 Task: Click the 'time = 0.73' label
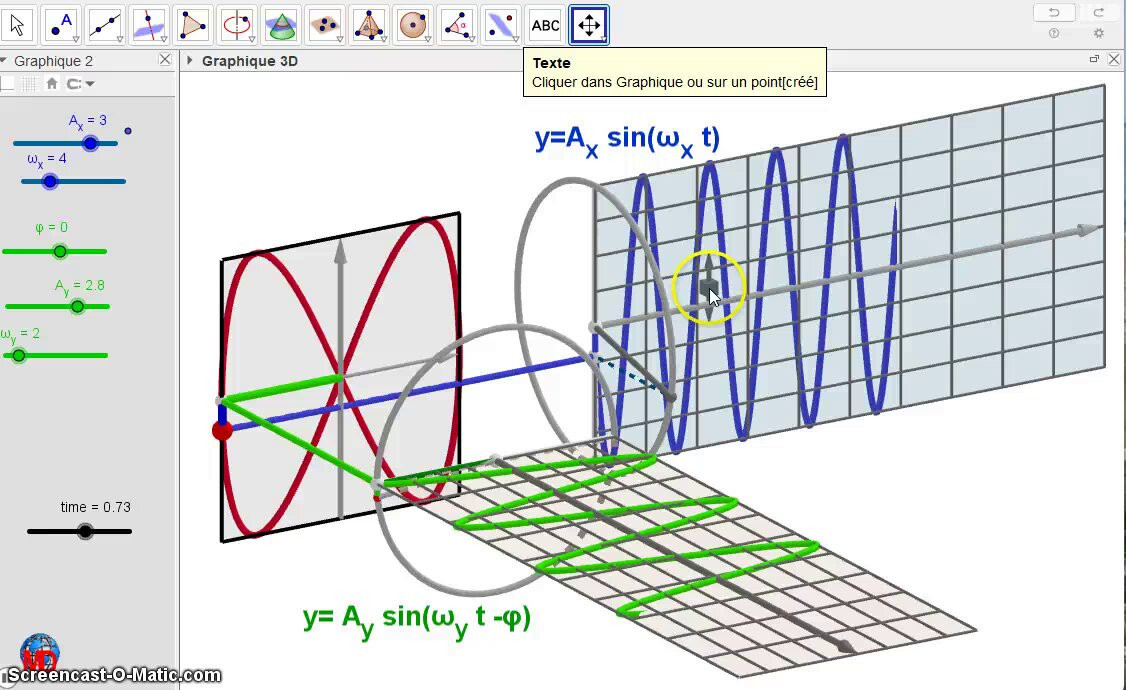(96, 507)
